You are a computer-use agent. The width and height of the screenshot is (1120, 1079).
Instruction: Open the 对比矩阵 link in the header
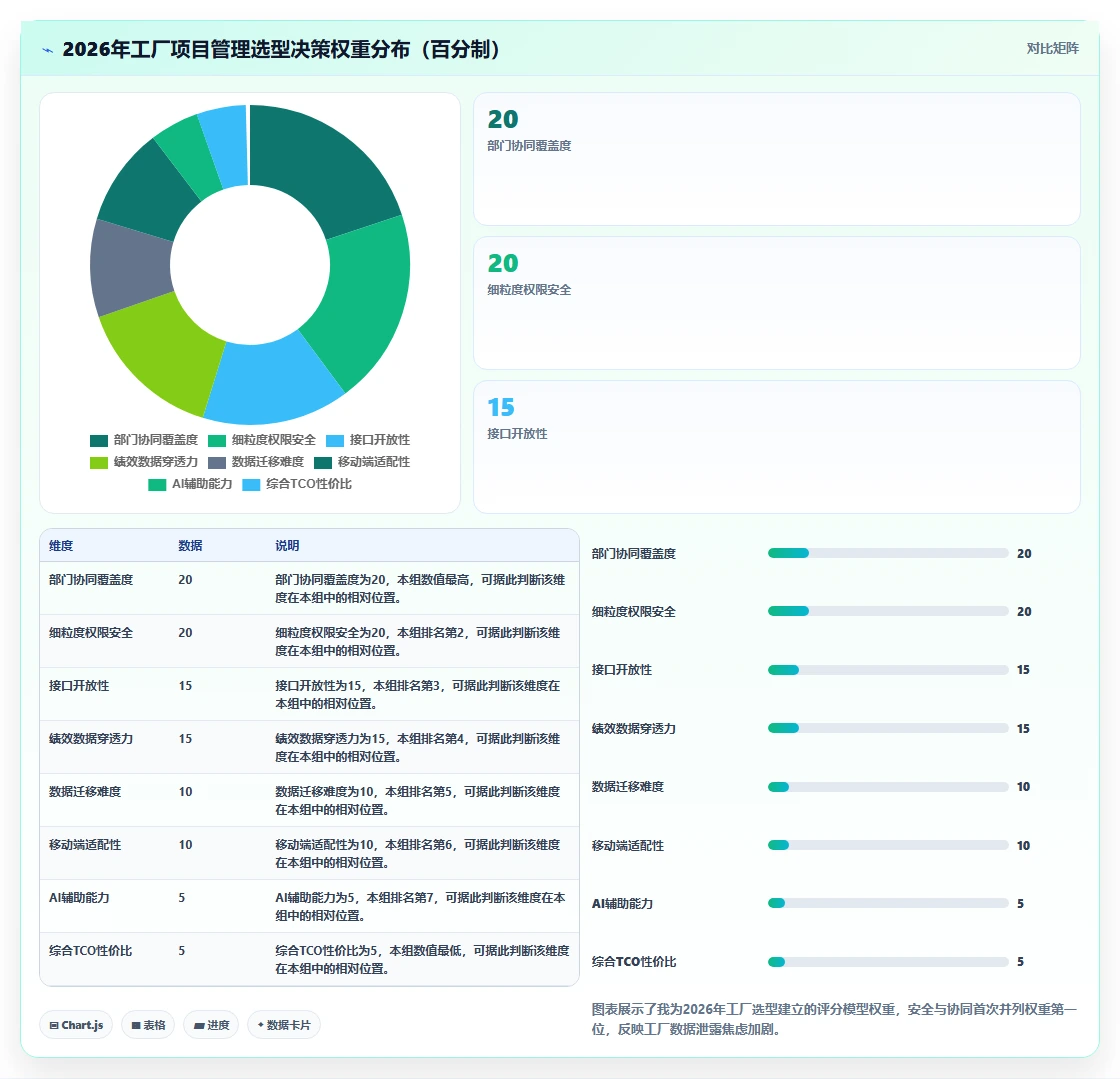pos(1052,49)
